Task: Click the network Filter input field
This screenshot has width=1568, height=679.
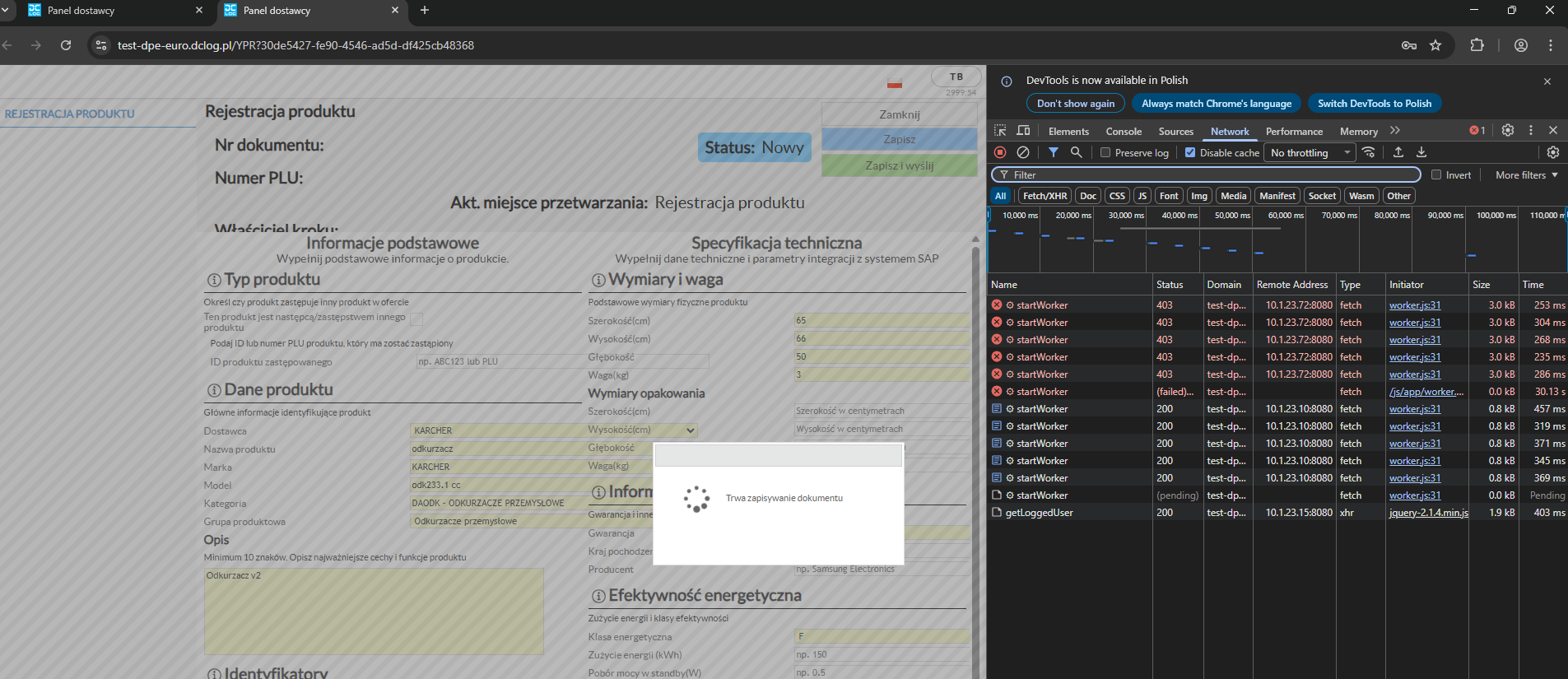Action: [1206, 174]
